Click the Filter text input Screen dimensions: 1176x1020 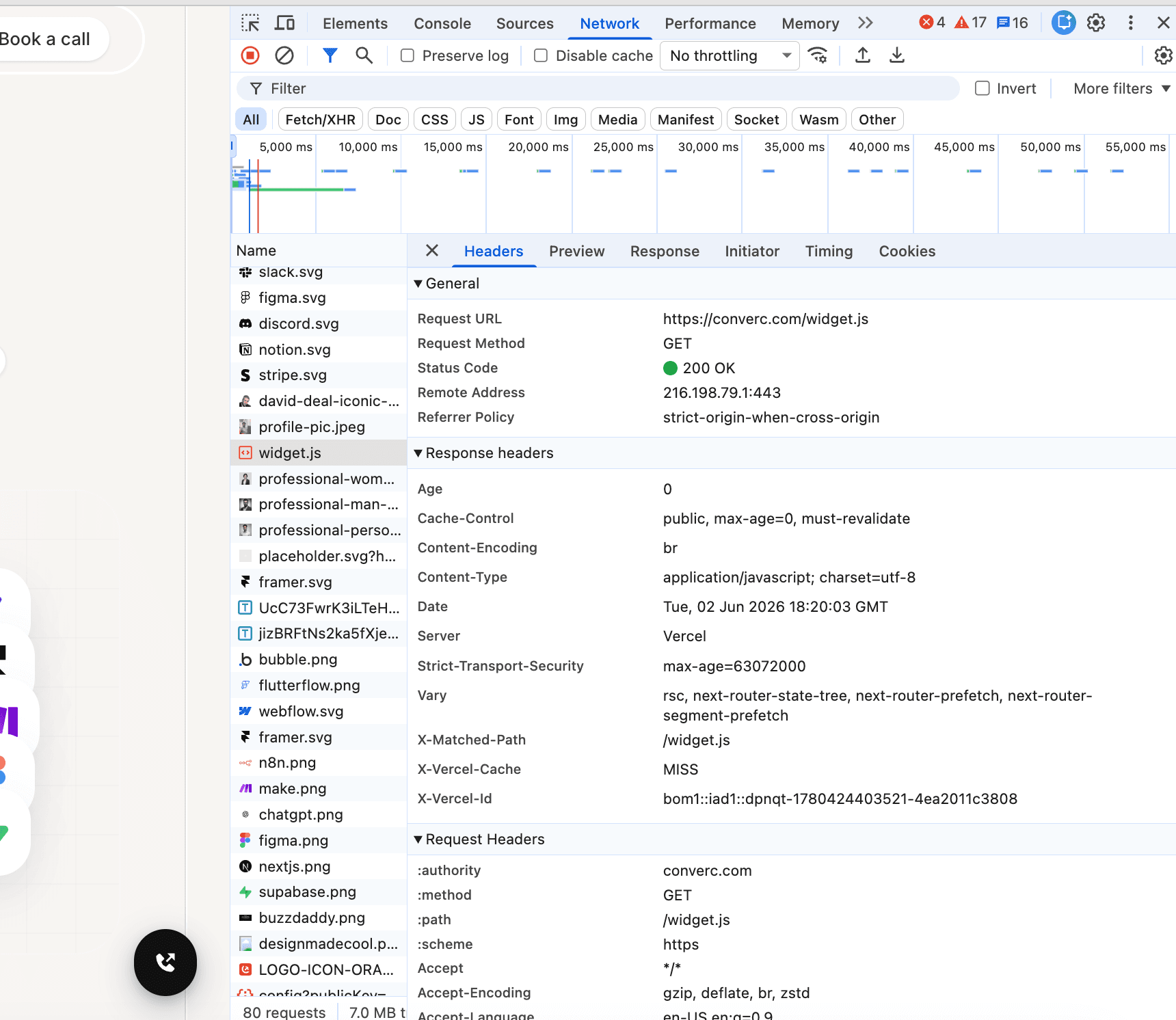598,88
